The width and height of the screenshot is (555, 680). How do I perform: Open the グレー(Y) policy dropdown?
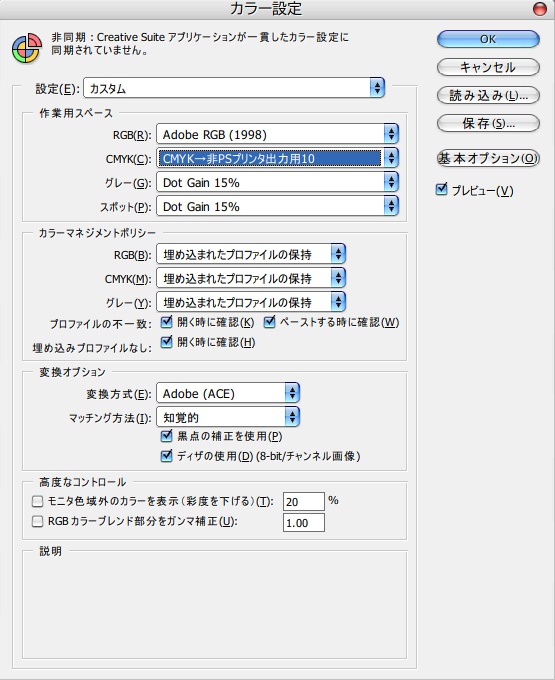click(251, 302)
